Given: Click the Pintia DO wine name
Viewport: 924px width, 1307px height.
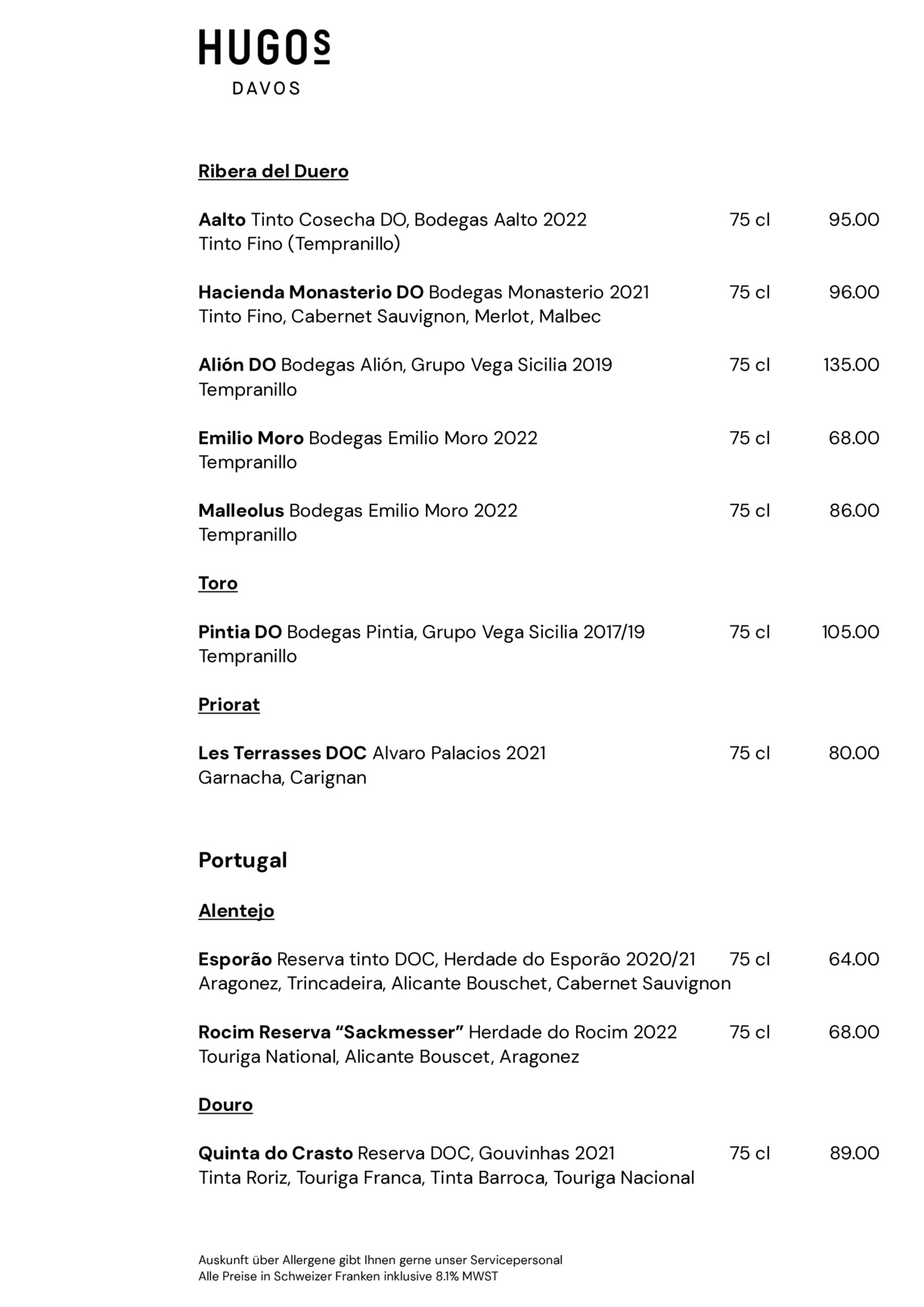Looking at the screenshot, I should click(240, 632).
